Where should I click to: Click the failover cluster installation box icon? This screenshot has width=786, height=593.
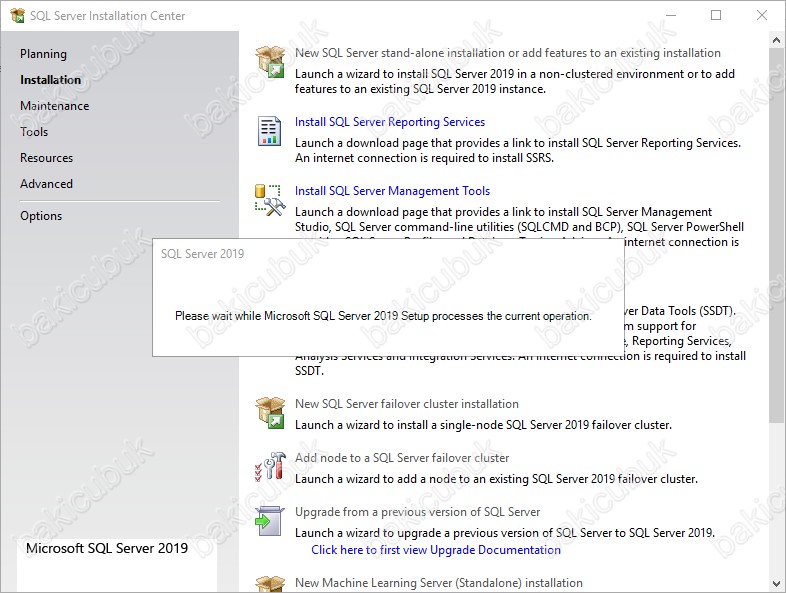coord(270,413)
